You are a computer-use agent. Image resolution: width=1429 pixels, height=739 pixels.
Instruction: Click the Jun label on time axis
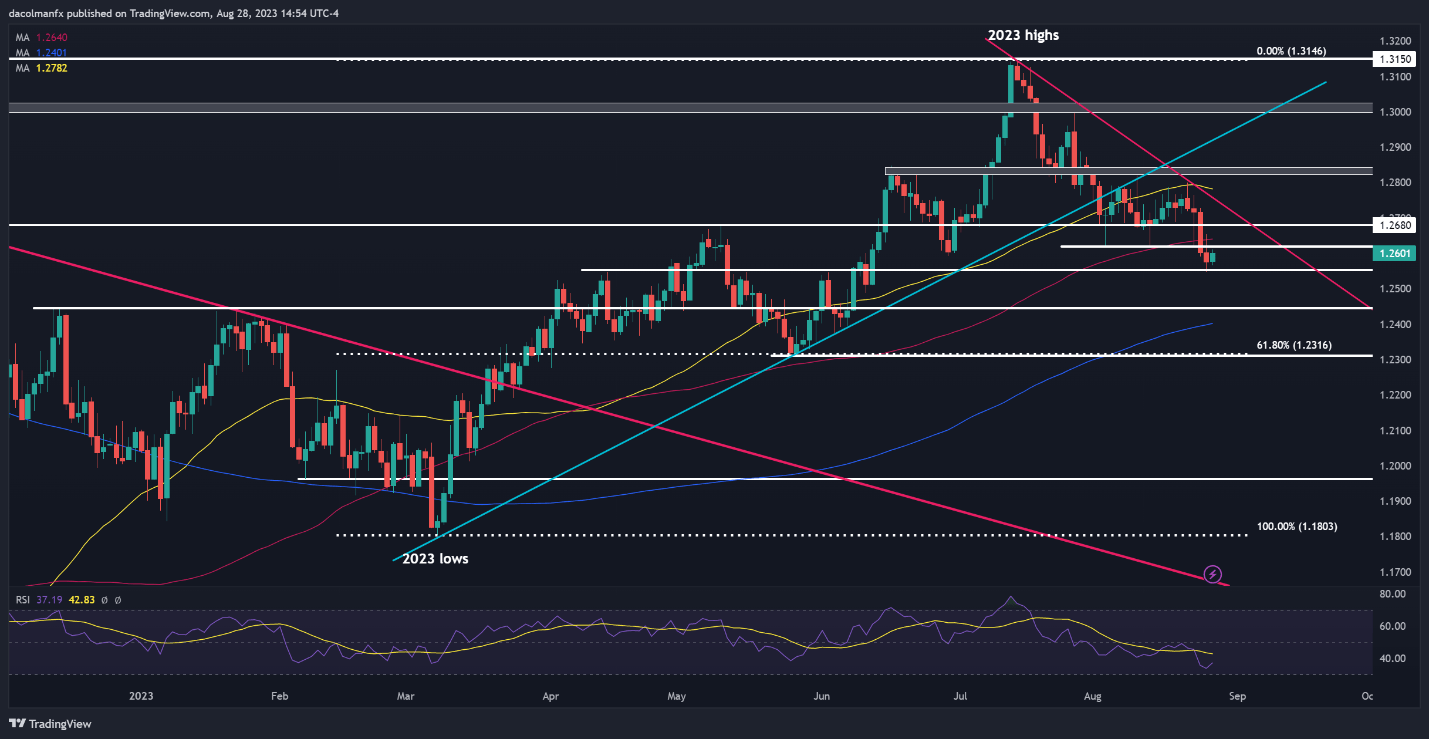822,696
